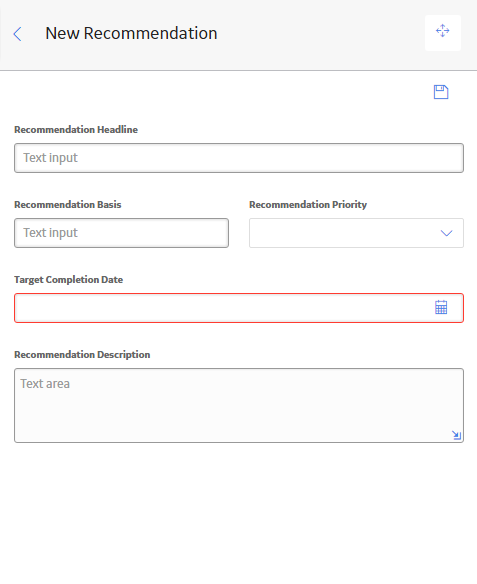
Task: Go back using the left arrow icon
Action: (18, 34)
